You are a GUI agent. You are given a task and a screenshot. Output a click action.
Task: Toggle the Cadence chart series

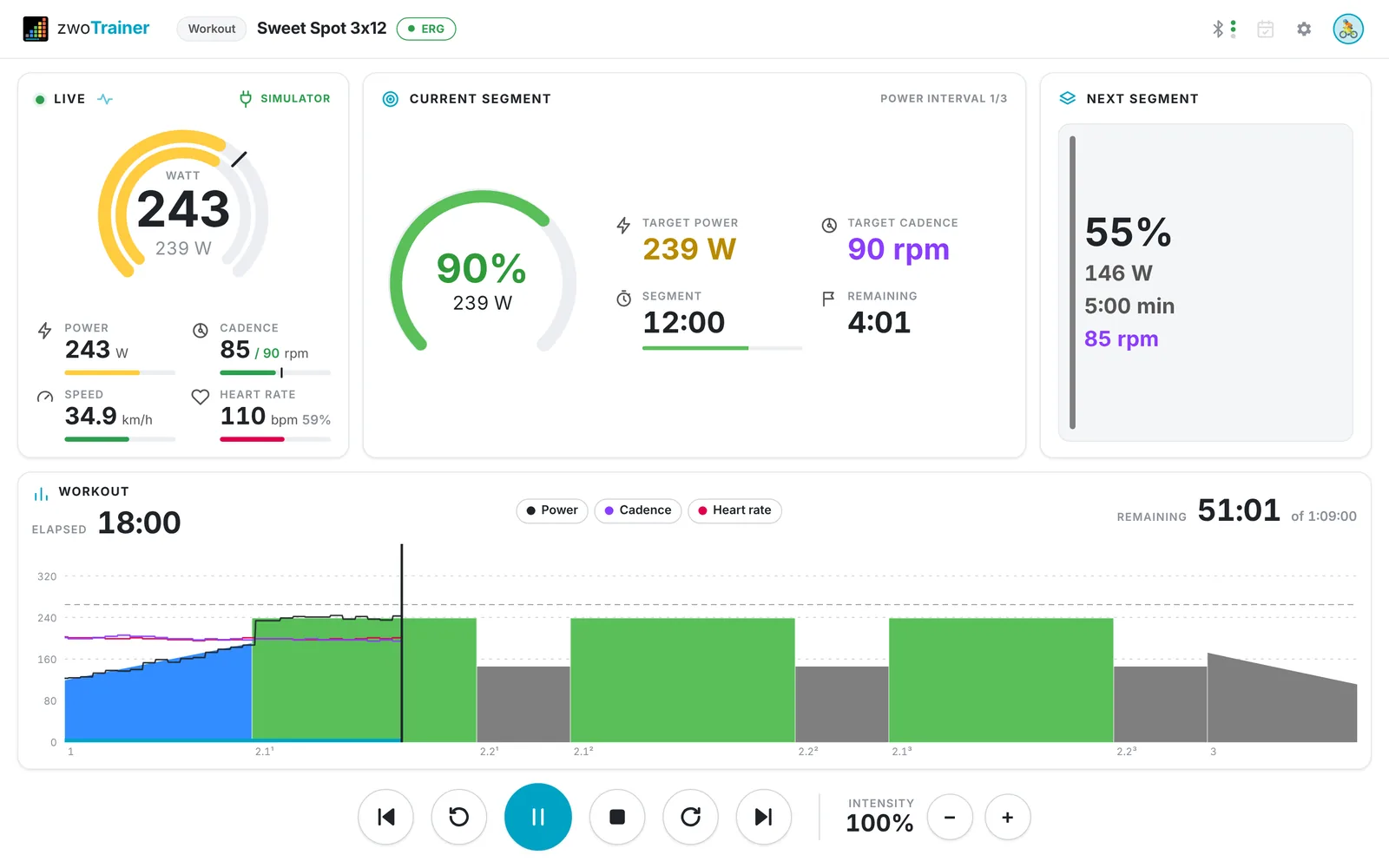pos(638,510)
